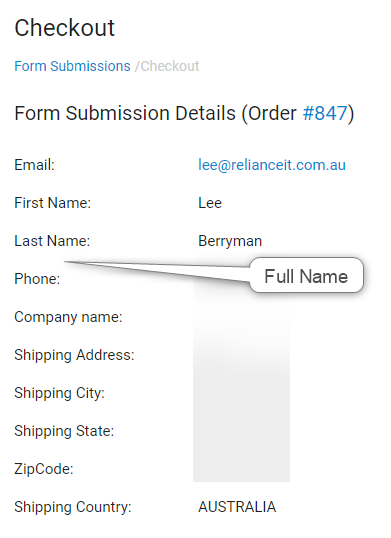Click the lee@relianceit.com.au email link

[272, 165]
